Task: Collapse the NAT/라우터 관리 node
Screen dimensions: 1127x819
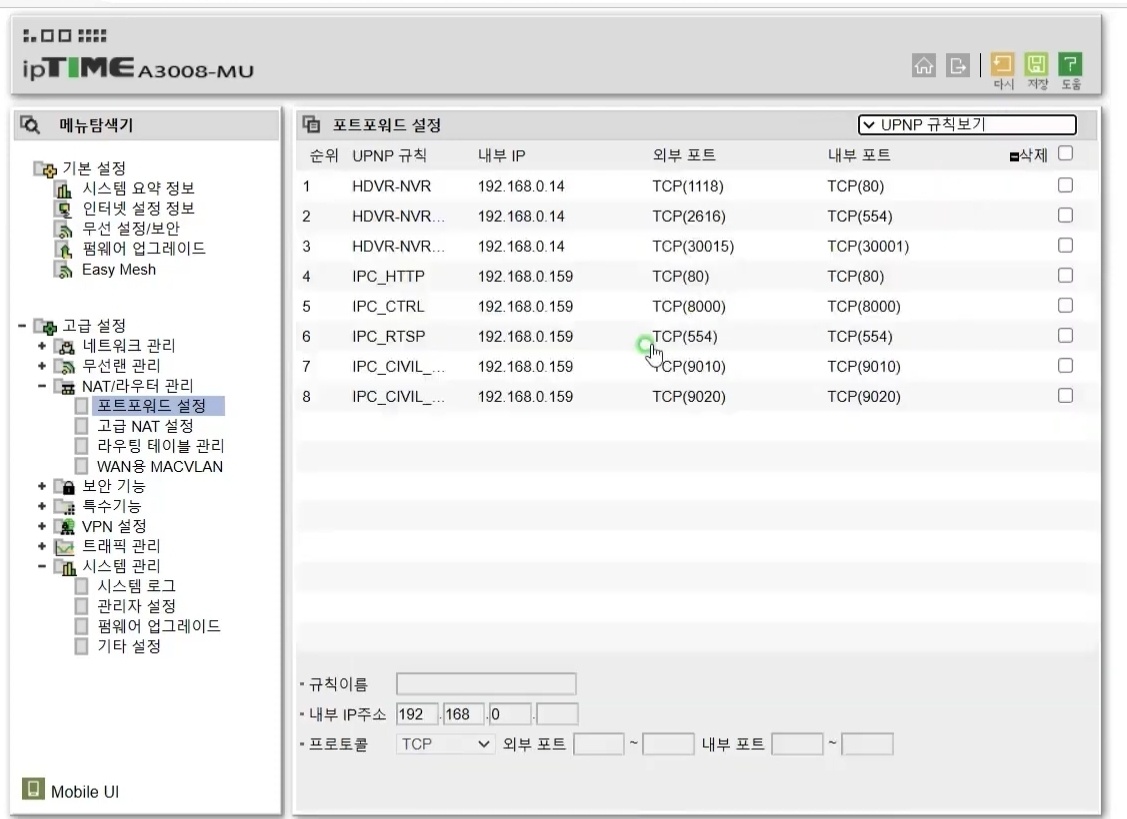Action: pyautogui.click(x=42, y=386)
